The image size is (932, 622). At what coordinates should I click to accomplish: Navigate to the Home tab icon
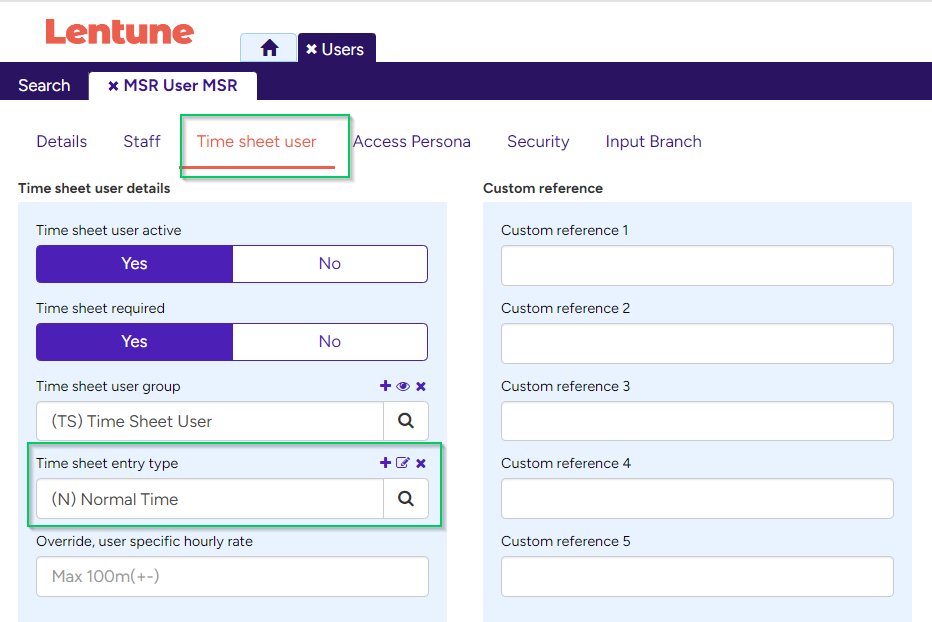268,47
